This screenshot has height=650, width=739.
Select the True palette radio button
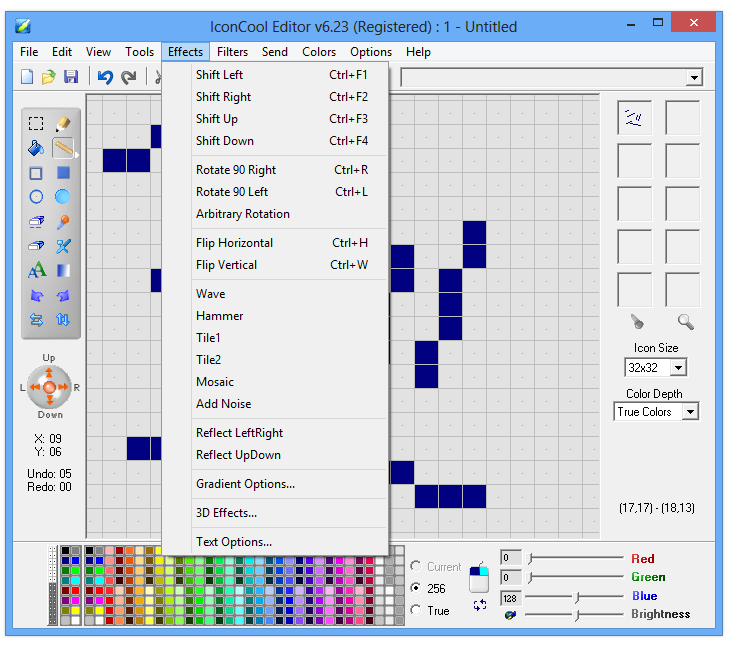[x=416, y=610]
